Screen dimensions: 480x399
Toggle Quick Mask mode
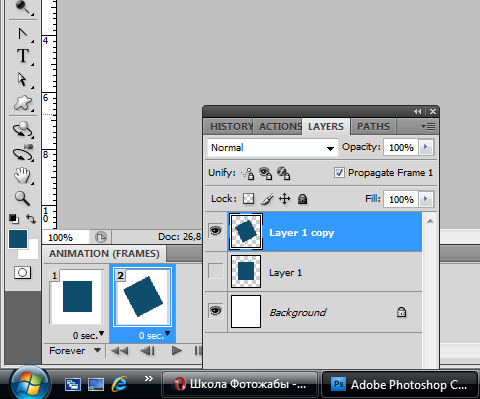pyautogui.click(x=22, y=272)
